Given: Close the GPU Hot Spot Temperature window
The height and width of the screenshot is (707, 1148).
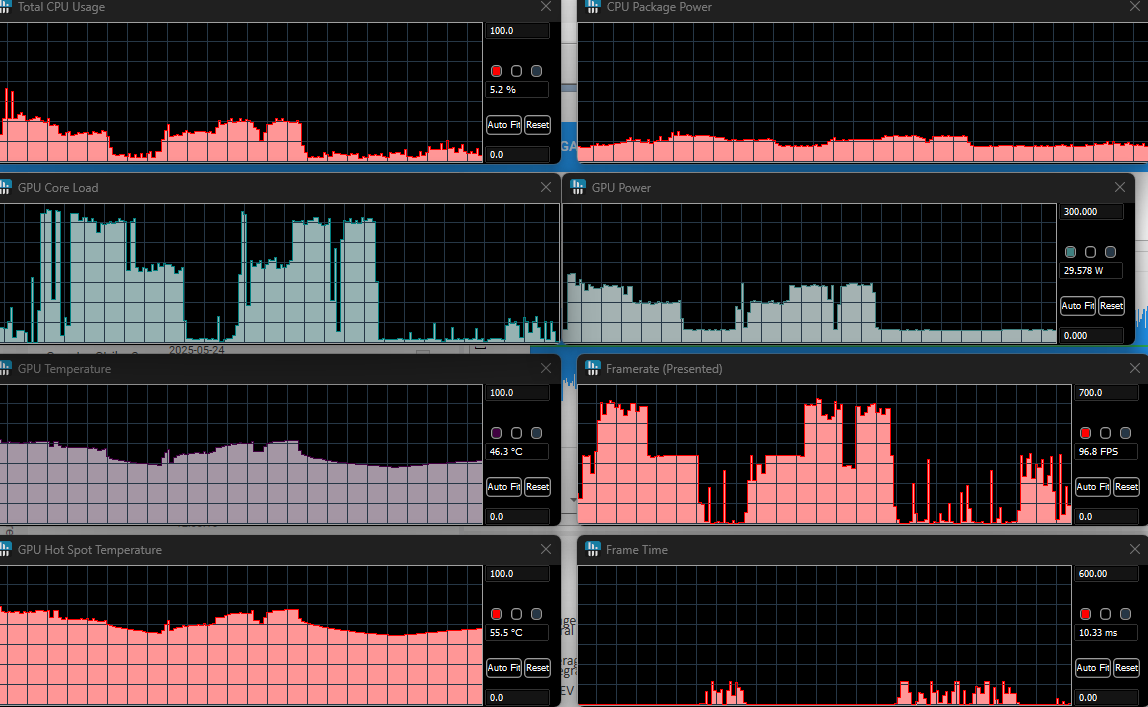Looking at the screenshot, I should coord(545,549).
